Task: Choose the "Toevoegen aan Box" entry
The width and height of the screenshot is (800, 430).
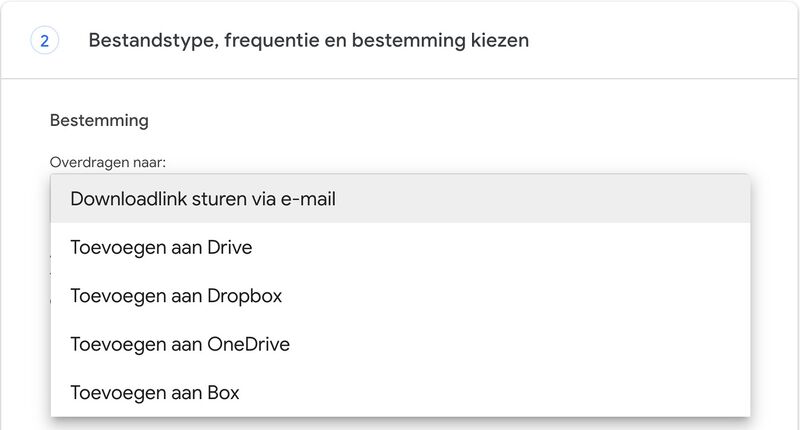Action: point(155,392)
